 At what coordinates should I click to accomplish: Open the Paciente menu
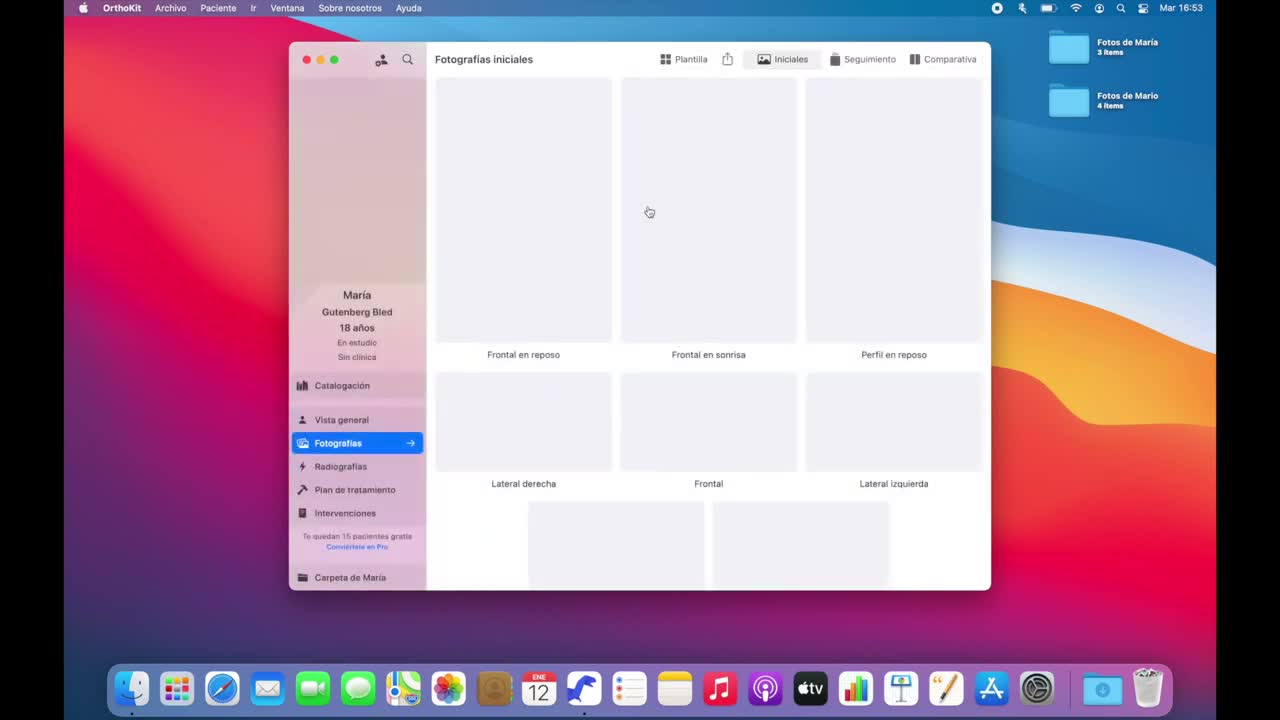click(218, 8)
